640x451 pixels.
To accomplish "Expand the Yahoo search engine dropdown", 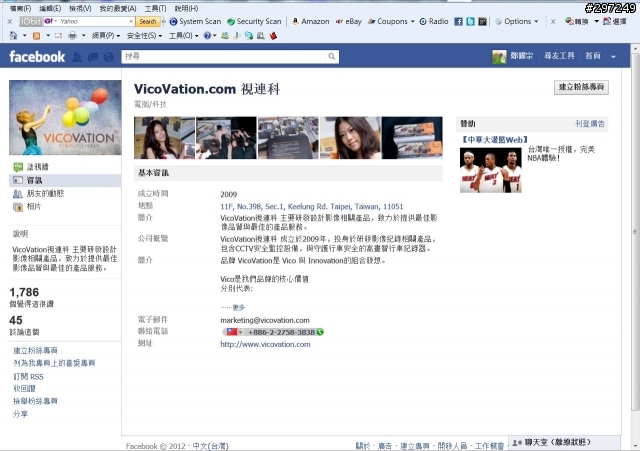I will [x=131, y=21].
